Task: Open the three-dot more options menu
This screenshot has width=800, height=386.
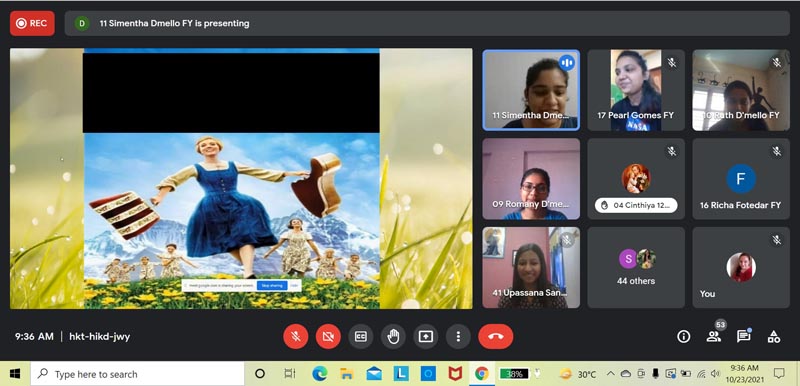Action: (458, 337)
